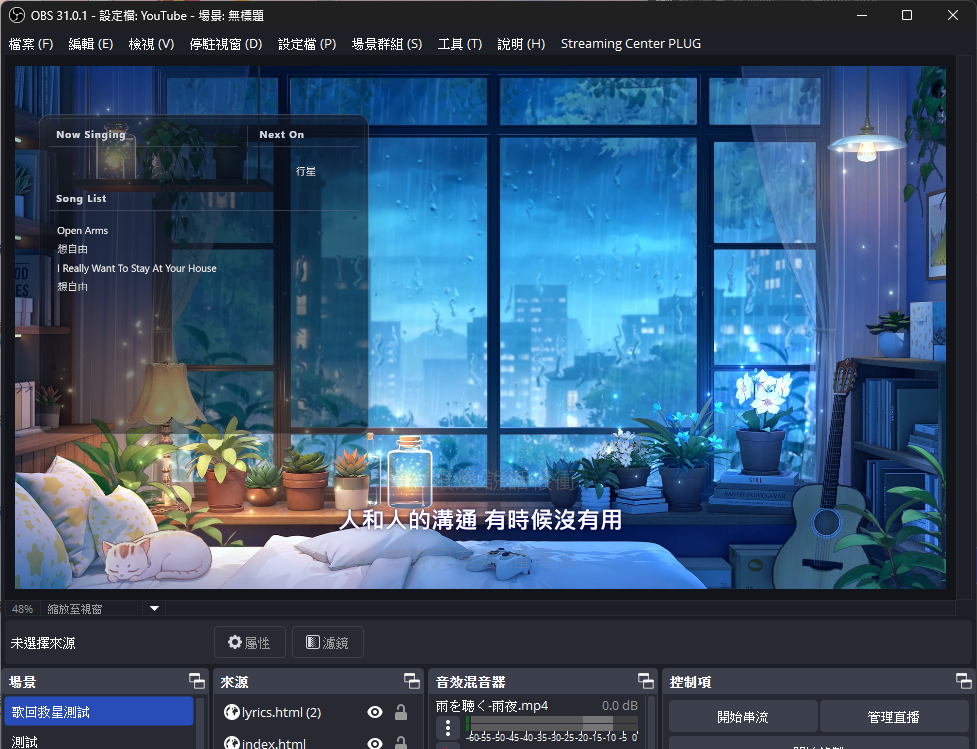Click the 0.0 dB volume readout
This screenshot has width=977, height=749.
[619, 705]
